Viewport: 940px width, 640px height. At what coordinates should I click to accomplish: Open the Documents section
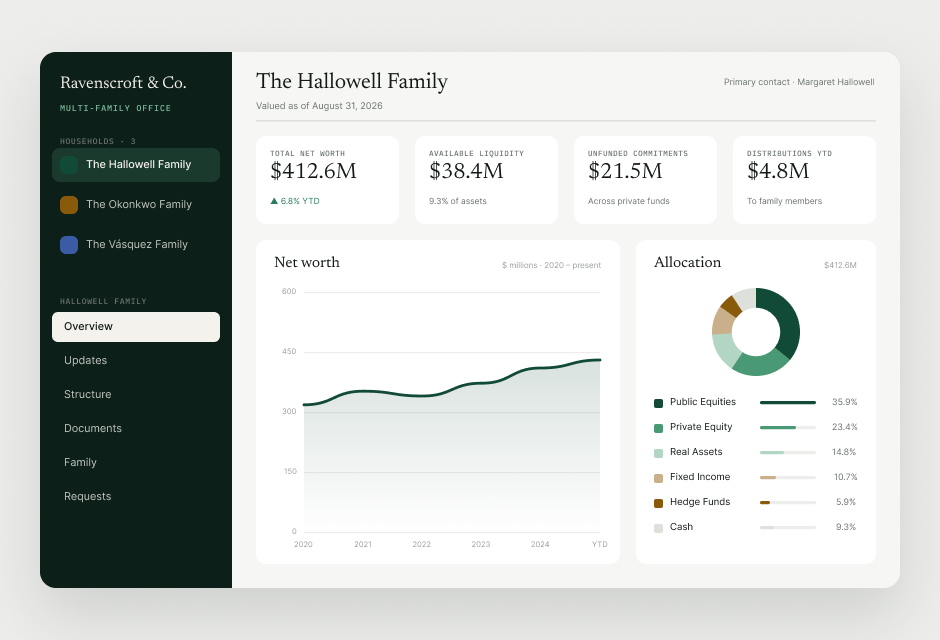[x=136, y=429]
